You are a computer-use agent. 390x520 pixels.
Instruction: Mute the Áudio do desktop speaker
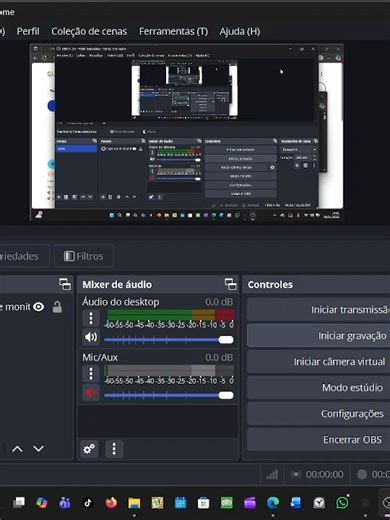coord(91,337)
